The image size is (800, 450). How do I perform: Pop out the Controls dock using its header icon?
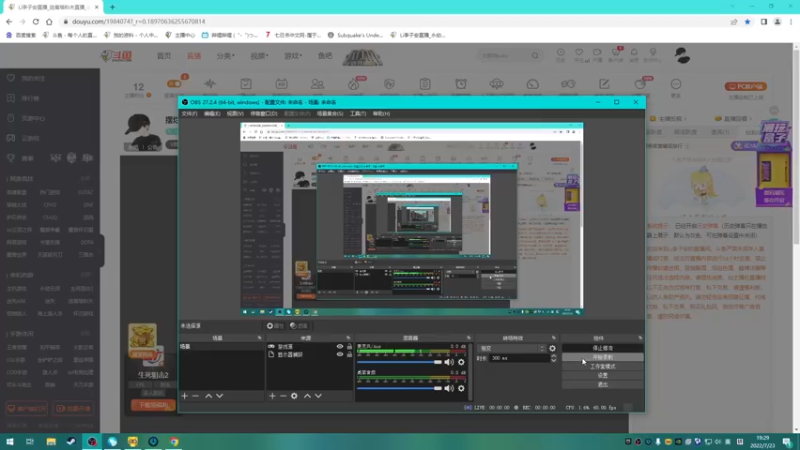[x=640, y=338]
